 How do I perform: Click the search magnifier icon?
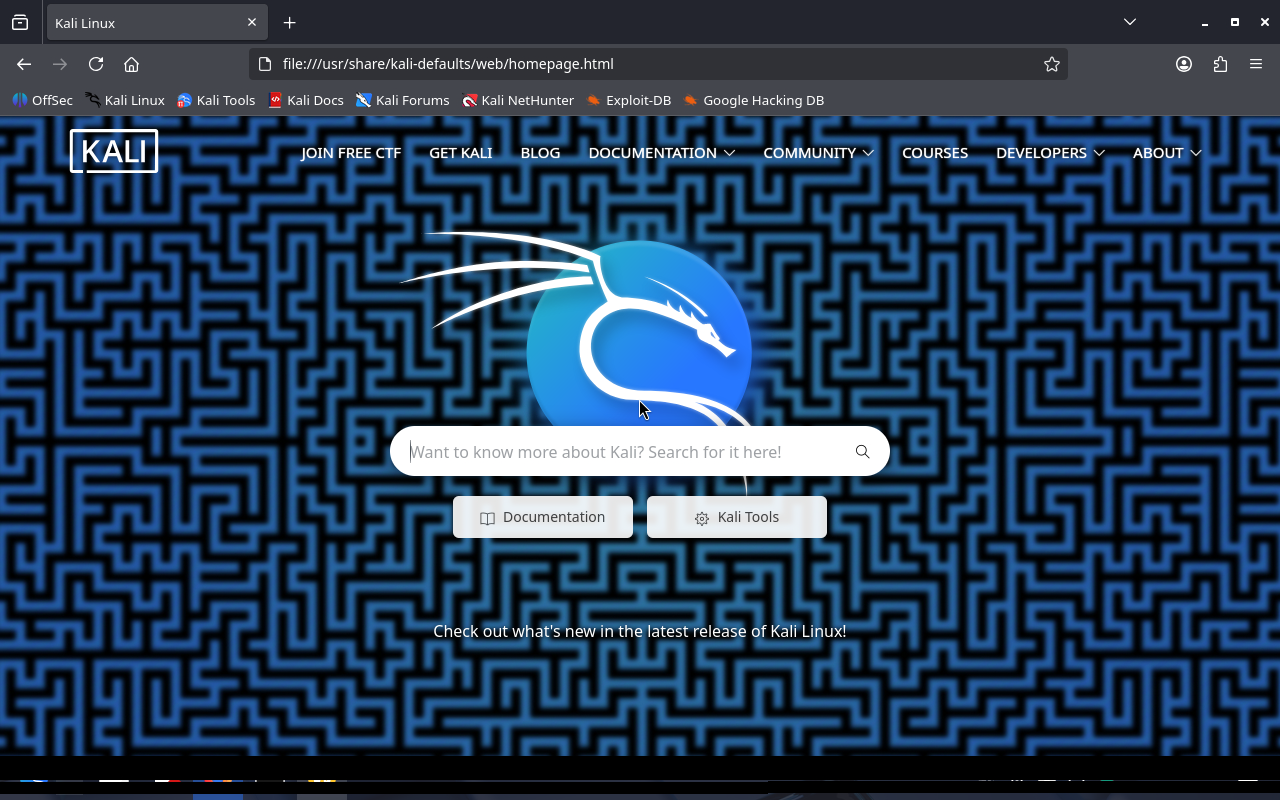coord(862,452)
